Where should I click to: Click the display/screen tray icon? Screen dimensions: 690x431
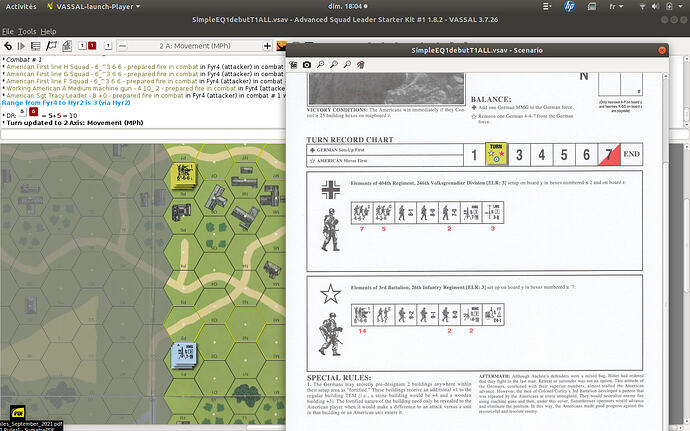592,6
